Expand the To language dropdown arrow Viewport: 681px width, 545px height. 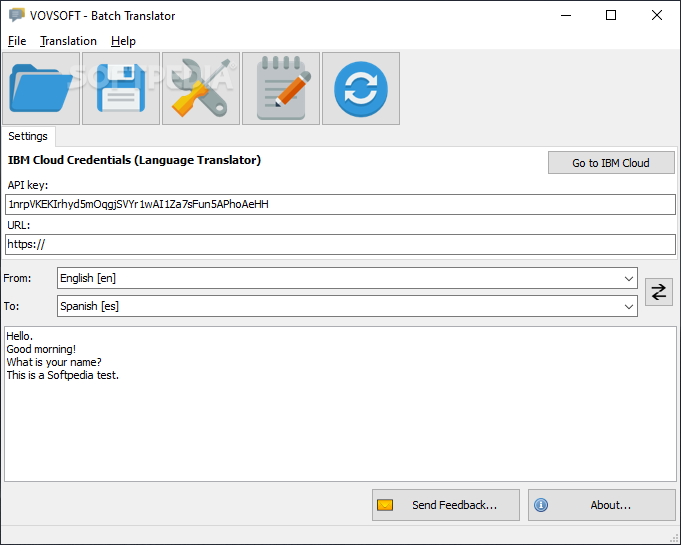pyautogui.click(x=628, y=307)
